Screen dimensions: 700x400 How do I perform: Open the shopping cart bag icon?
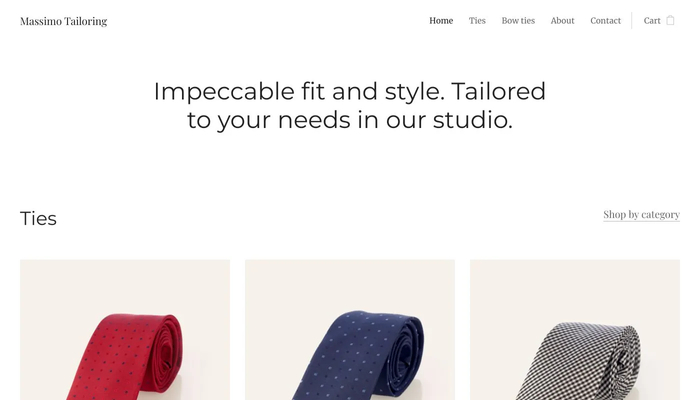tap(670, 21)
